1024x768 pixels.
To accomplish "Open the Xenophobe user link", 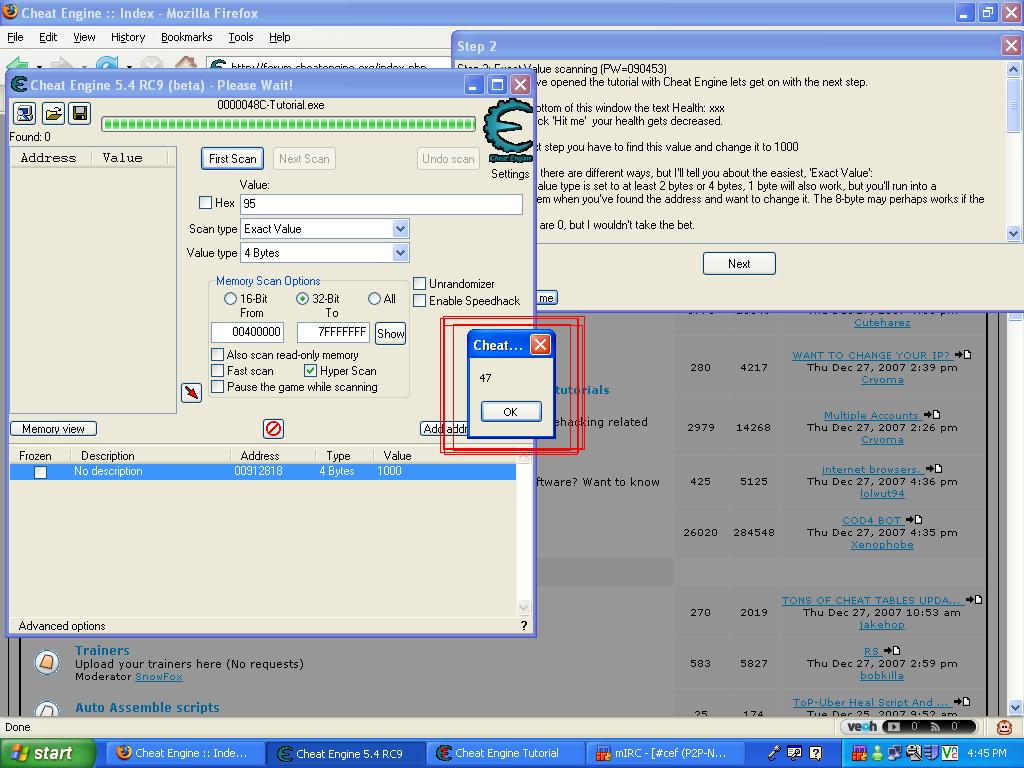I will [882, 545].
